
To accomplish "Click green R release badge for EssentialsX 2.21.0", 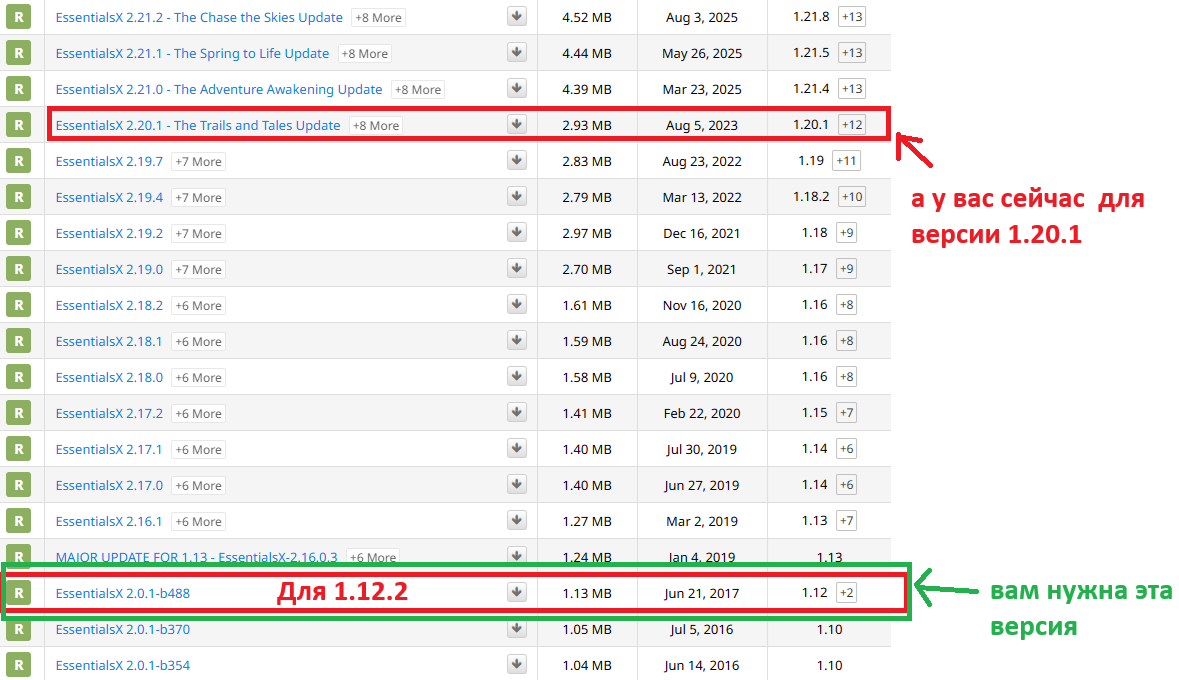I will [18, 89].
